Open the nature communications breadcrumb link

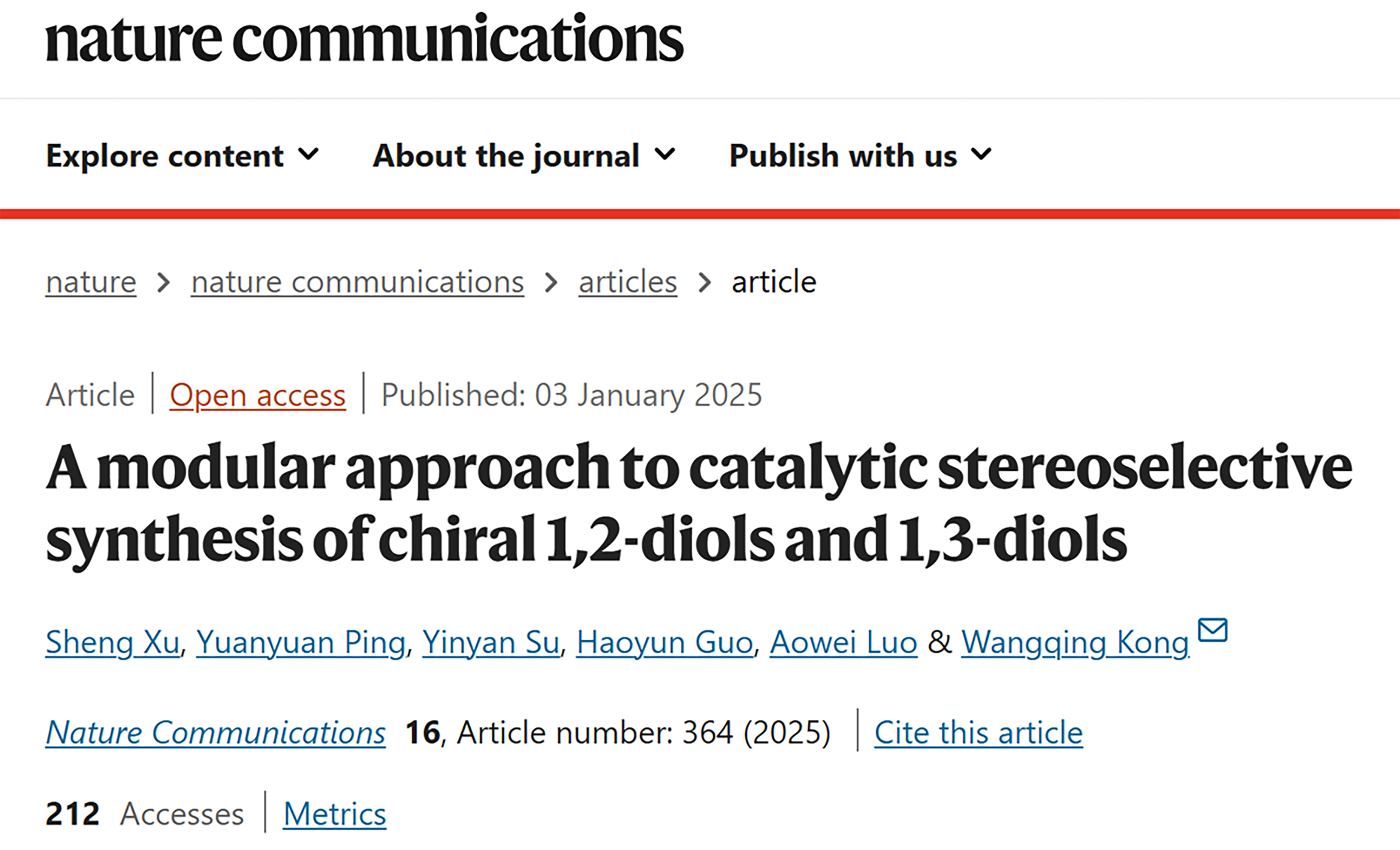pos(357,282)
